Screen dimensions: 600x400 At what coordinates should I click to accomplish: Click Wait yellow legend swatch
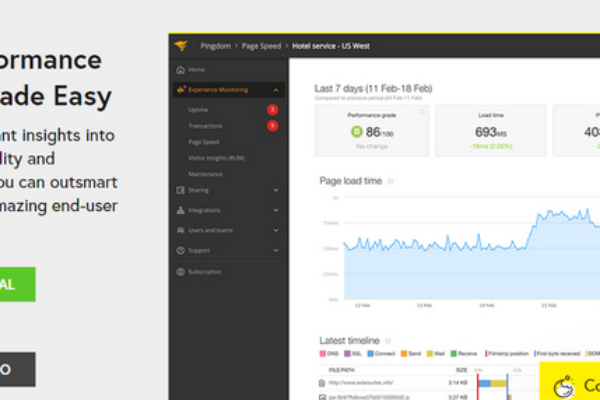click(x=430, y=354)
